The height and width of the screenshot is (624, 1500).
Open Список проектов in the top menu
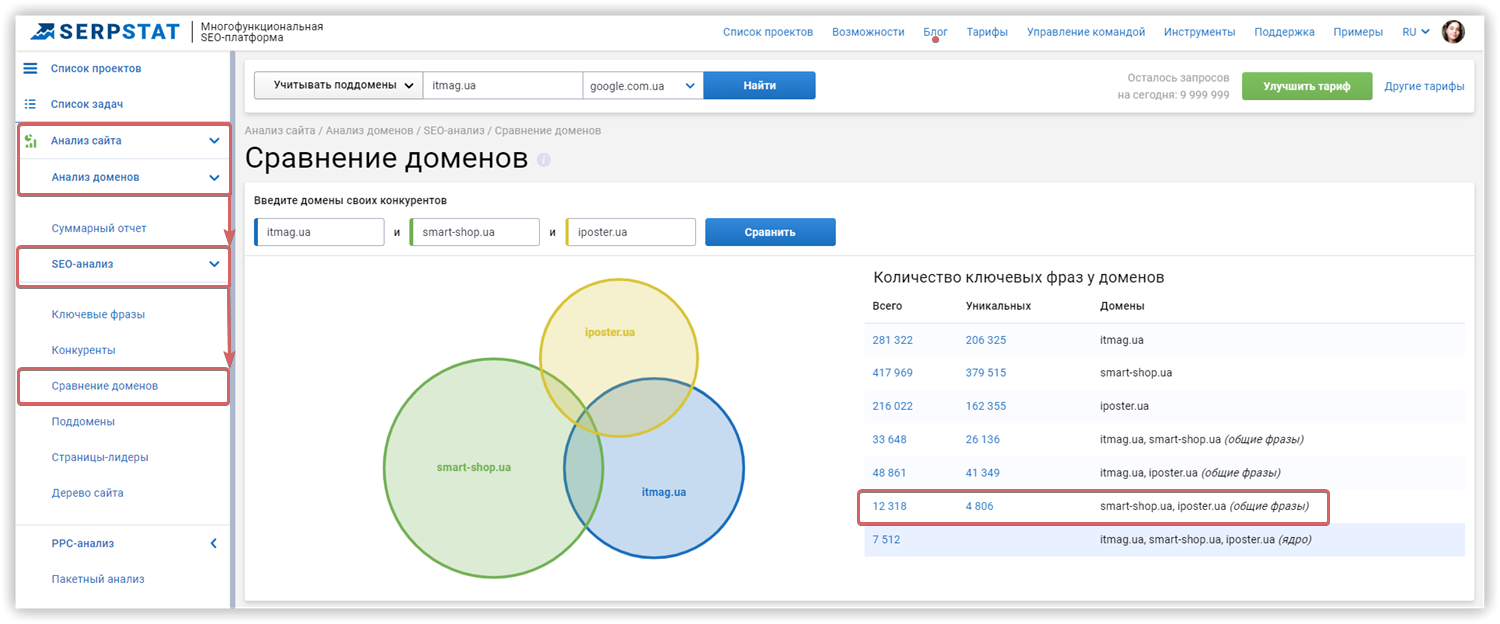tap(768, 32)
